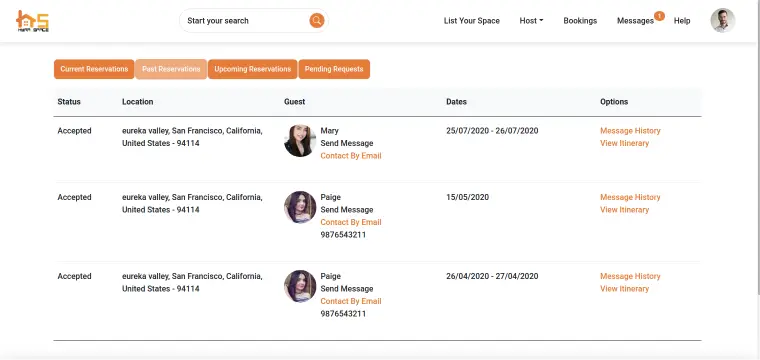Image resolution: width=760 pixels, height=360 pixels.
Task: Switch to Current Reservations tab
Action: (x=94, y=69)
